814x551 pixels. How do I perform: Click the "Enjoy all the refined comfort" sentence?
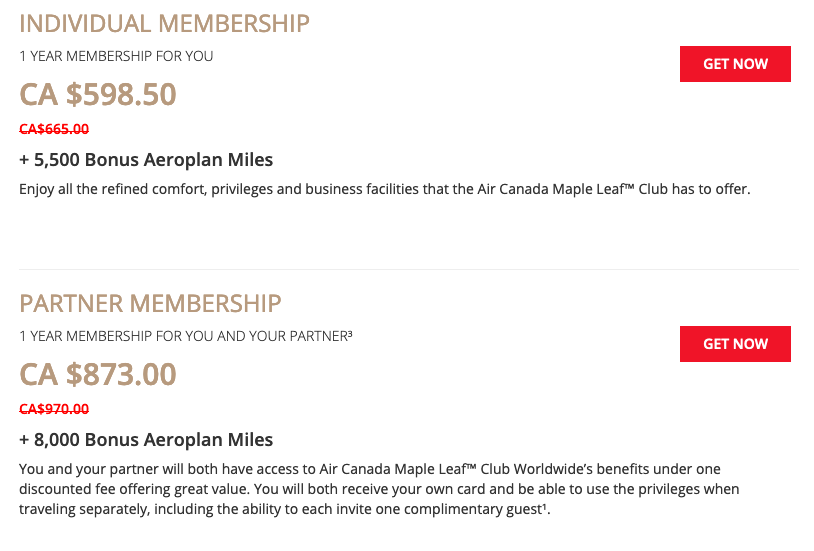coord(120,188)
